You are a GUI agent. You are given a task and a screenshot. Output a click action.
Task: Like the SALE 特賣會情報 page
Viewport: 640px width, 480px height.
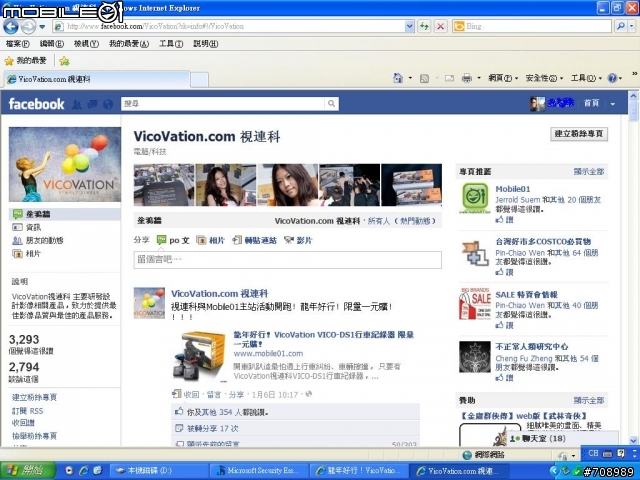pyautogui.click(x=504, y=325)
